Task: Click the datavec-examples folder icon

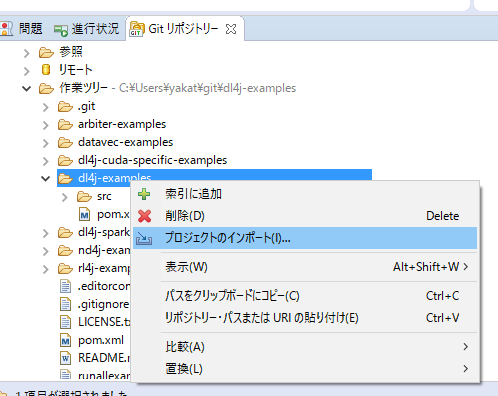Action: point(65,143)
